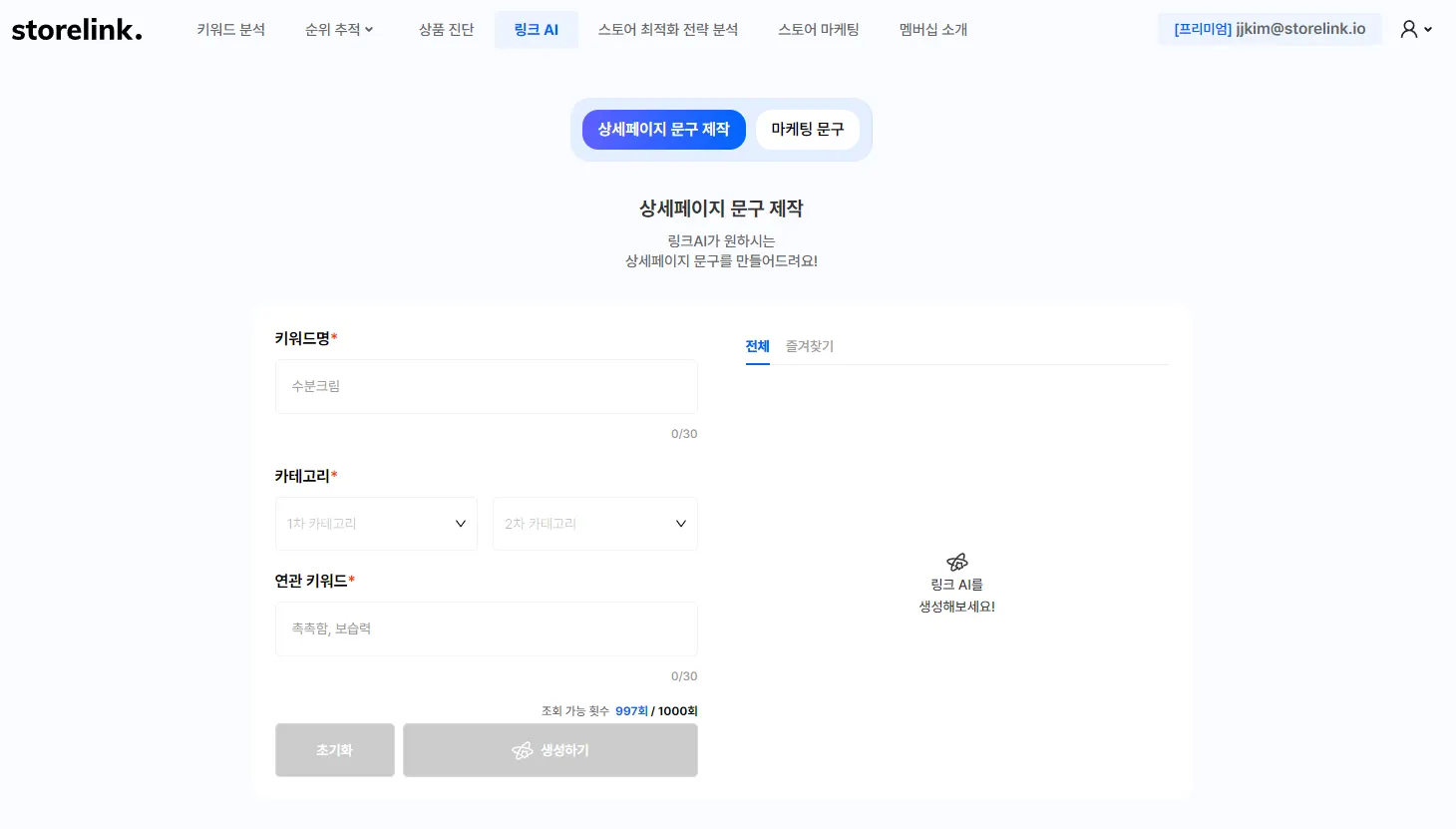Open 스토어 최적화 전략 분석 menu
The height and width of the screenshot is (829, 1456).
(x=668, y=30)
